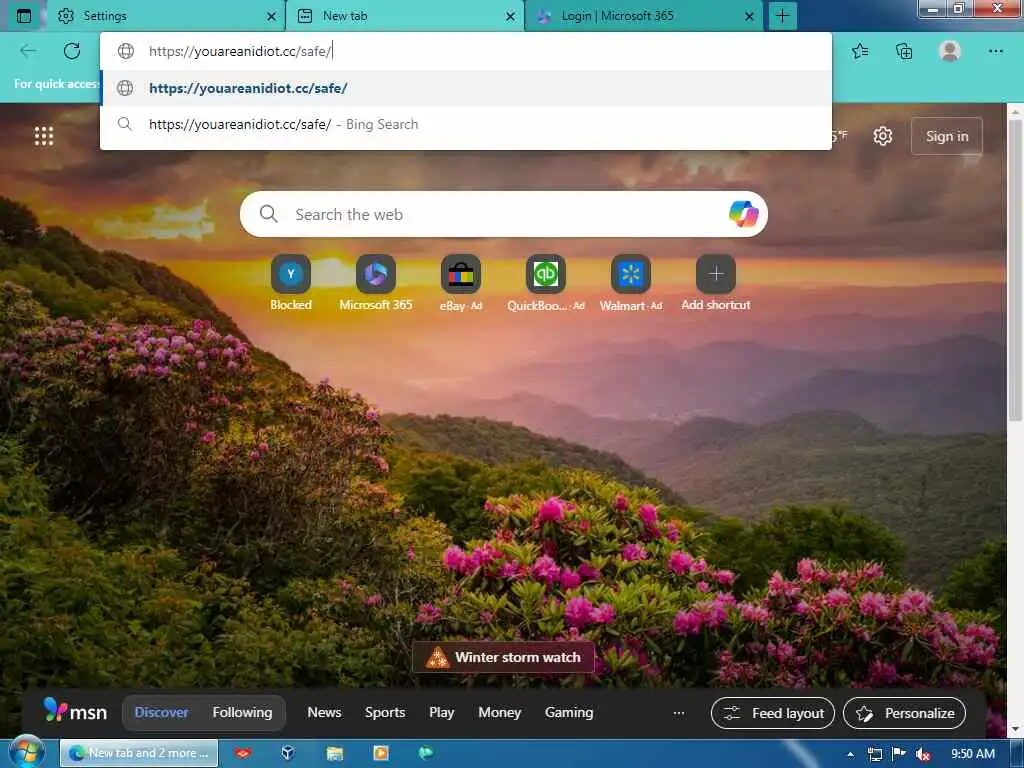1024x768 pixels.
Task: Open the Gaming category
Action: click(x=569, y=712)
